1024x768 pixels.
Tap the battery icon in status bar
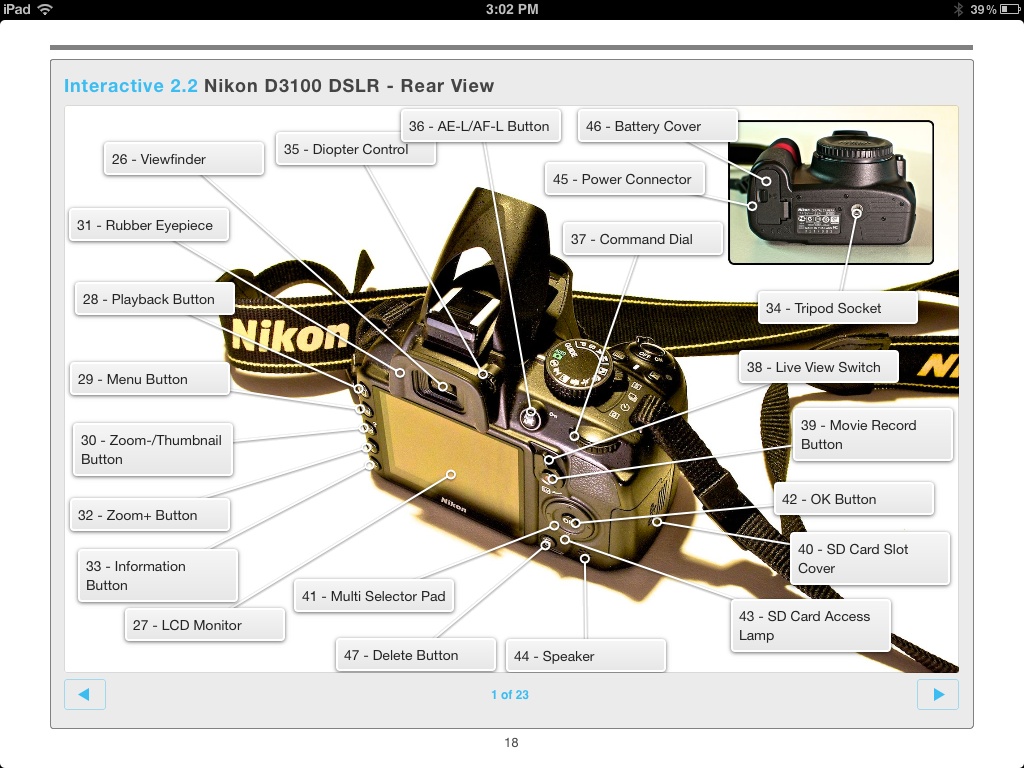click(x=1009, y=9)
